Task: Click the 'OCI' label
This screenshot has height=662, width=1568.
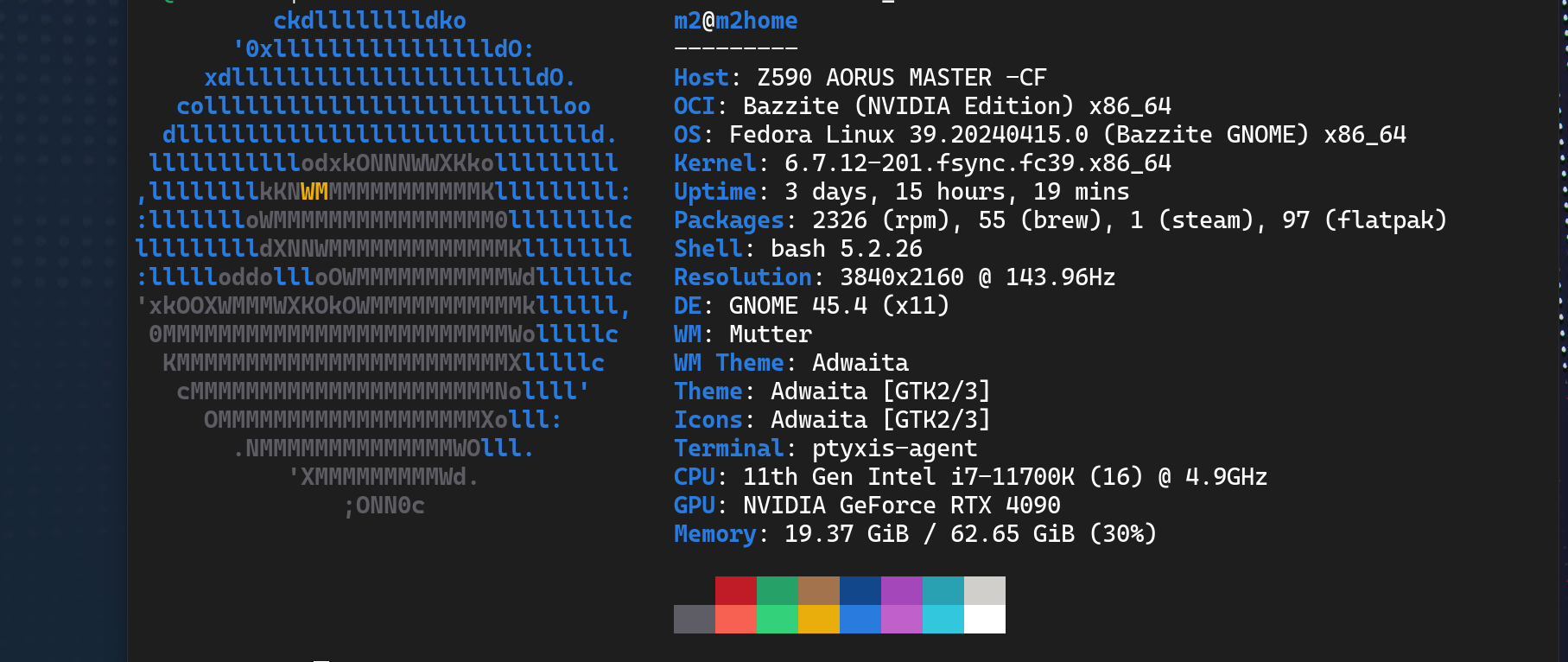Action: pyautogui.click(x=695, y=106)
